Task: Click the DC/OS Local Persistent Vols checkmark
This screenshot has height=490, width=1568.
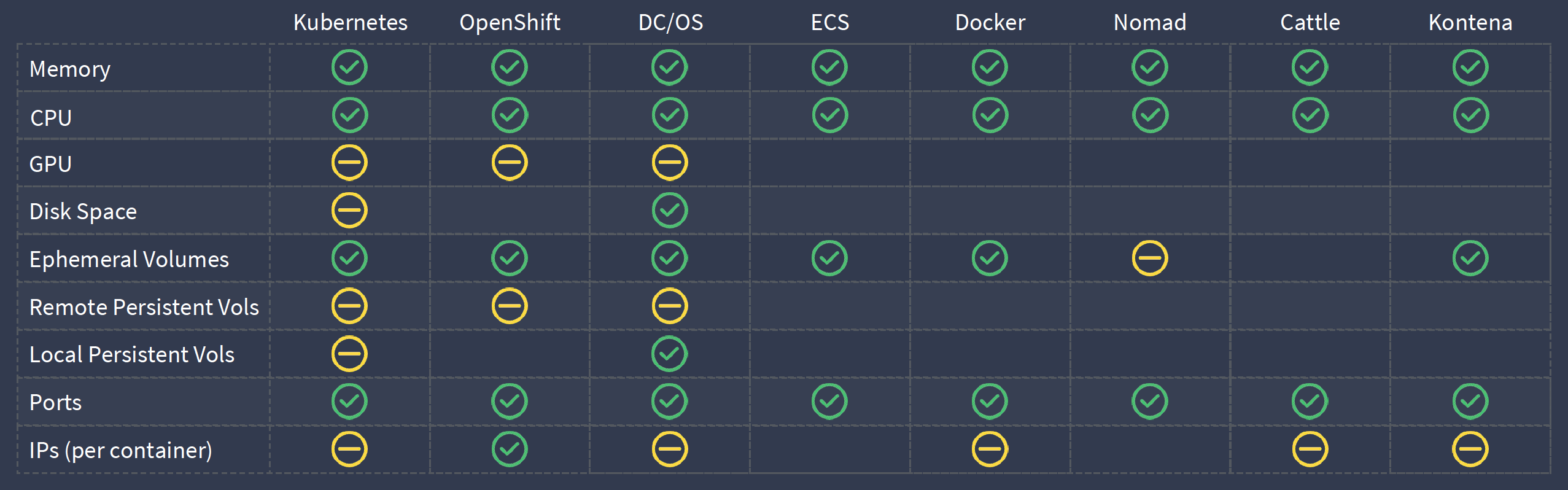Action: click(x=670, y=354)
